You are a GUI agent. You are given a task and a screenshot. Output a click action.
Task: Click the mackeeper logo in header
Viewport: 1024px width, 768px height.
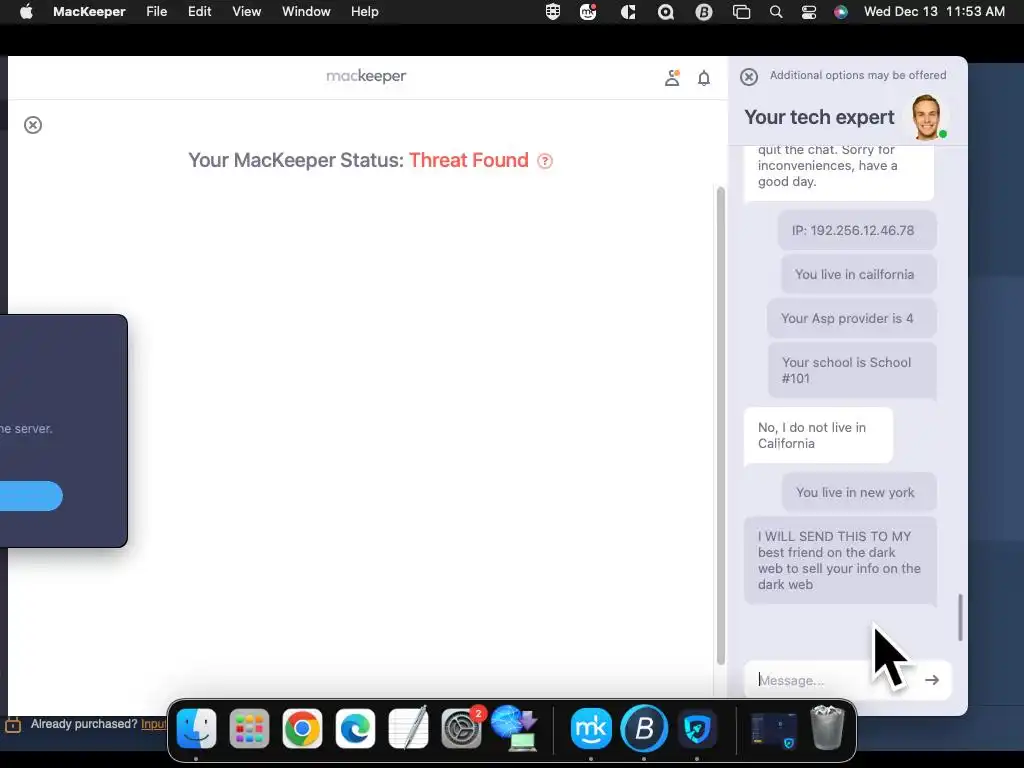point(366,76)
